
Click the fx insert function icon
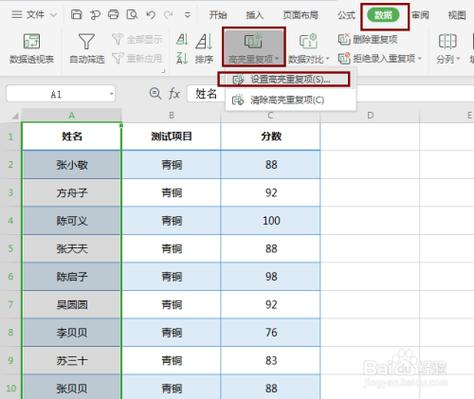pyautogui.click(x=174, y=94)
